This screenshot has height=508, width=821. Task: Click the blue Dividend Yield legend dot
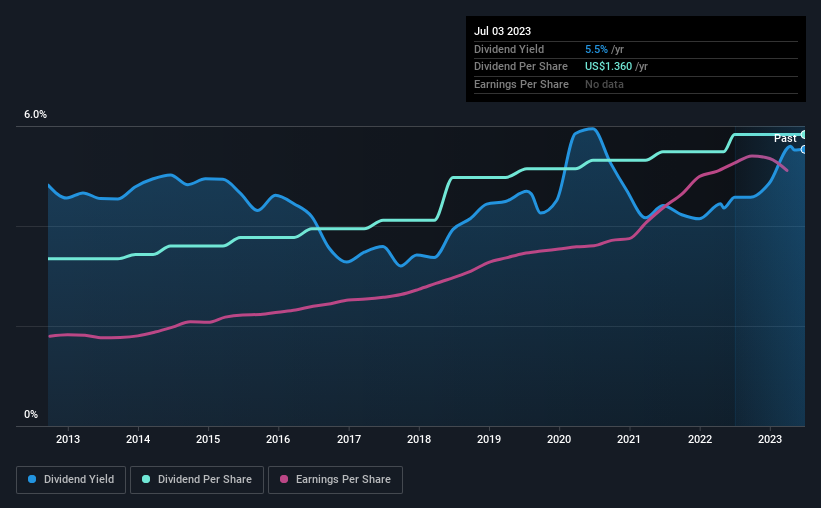(32, 479)
